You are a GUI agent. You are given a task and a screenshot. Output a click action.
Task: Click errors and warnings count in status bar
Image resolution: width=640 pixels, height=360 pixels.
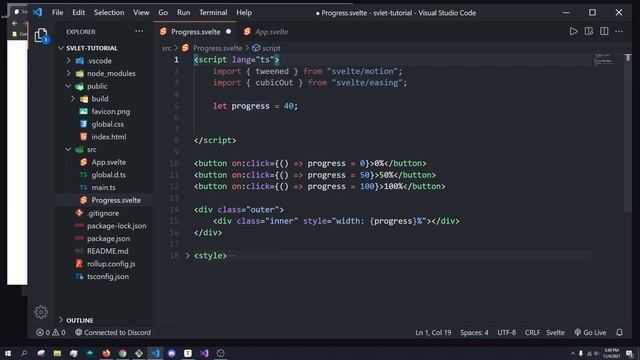pos(51,332)
